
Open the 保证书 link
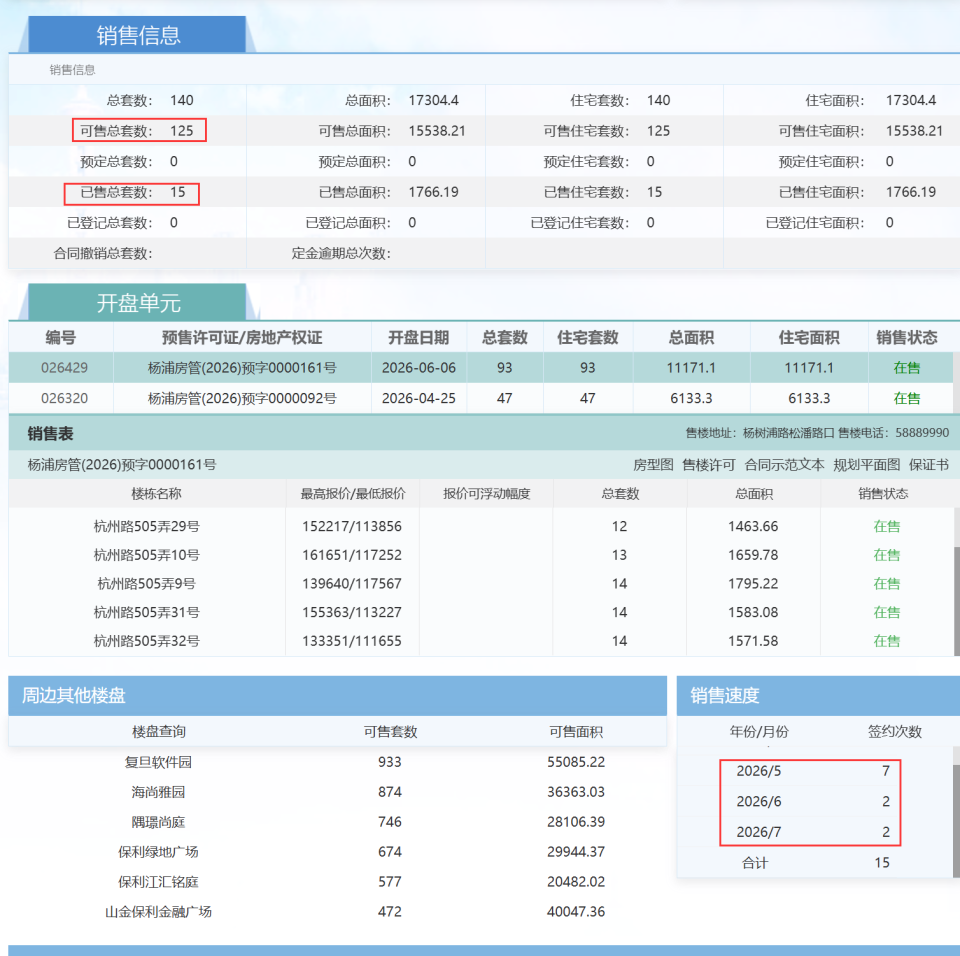pos(928,465)
